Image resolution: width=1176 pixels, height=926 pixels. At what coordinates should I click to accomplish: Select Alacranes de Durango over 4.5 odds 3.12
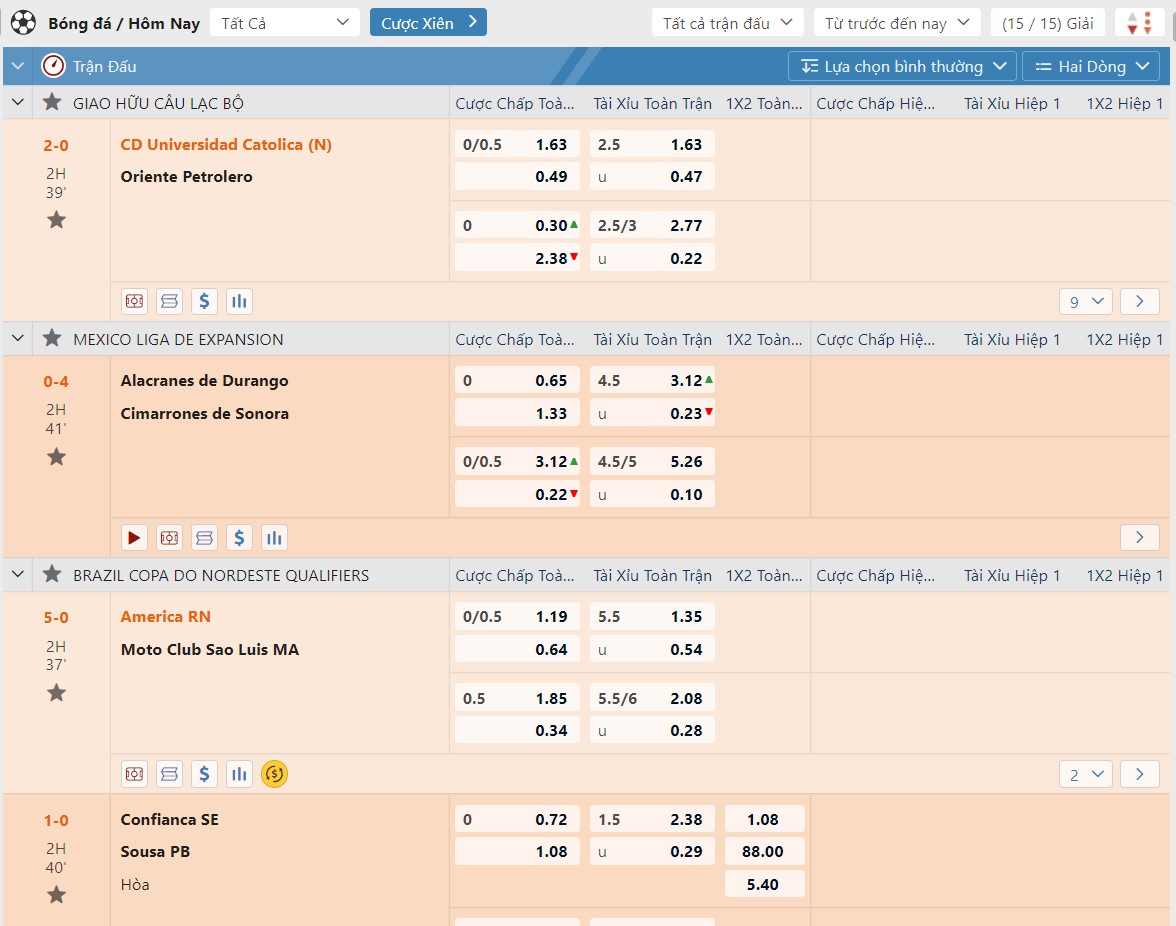click(x=652, y=380)
